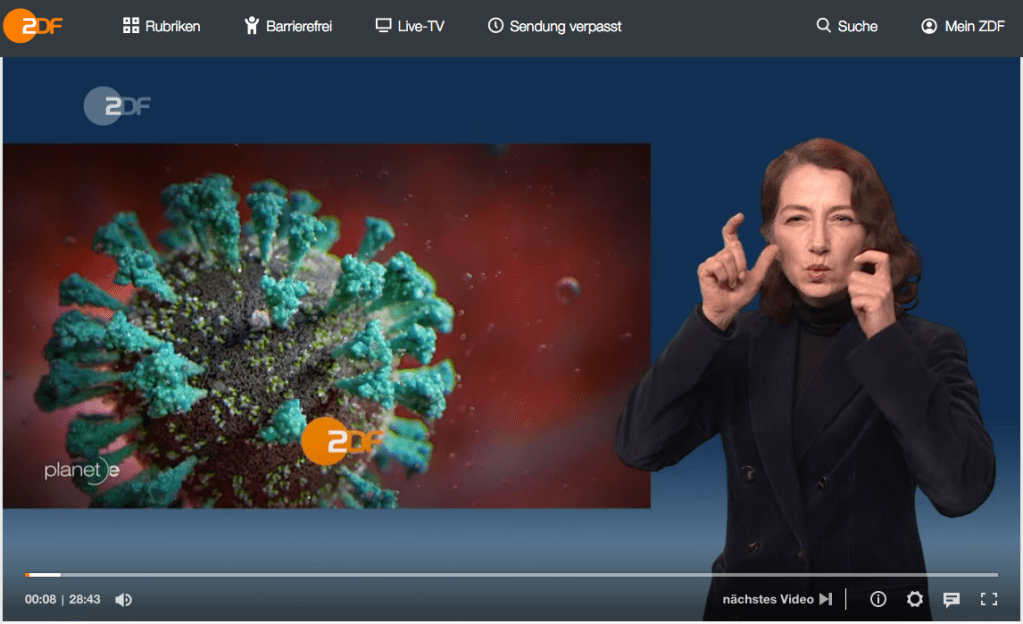1023x624 pixels.
Task: Click the ZDF logo in the header
Action: [x=33, y=26]
